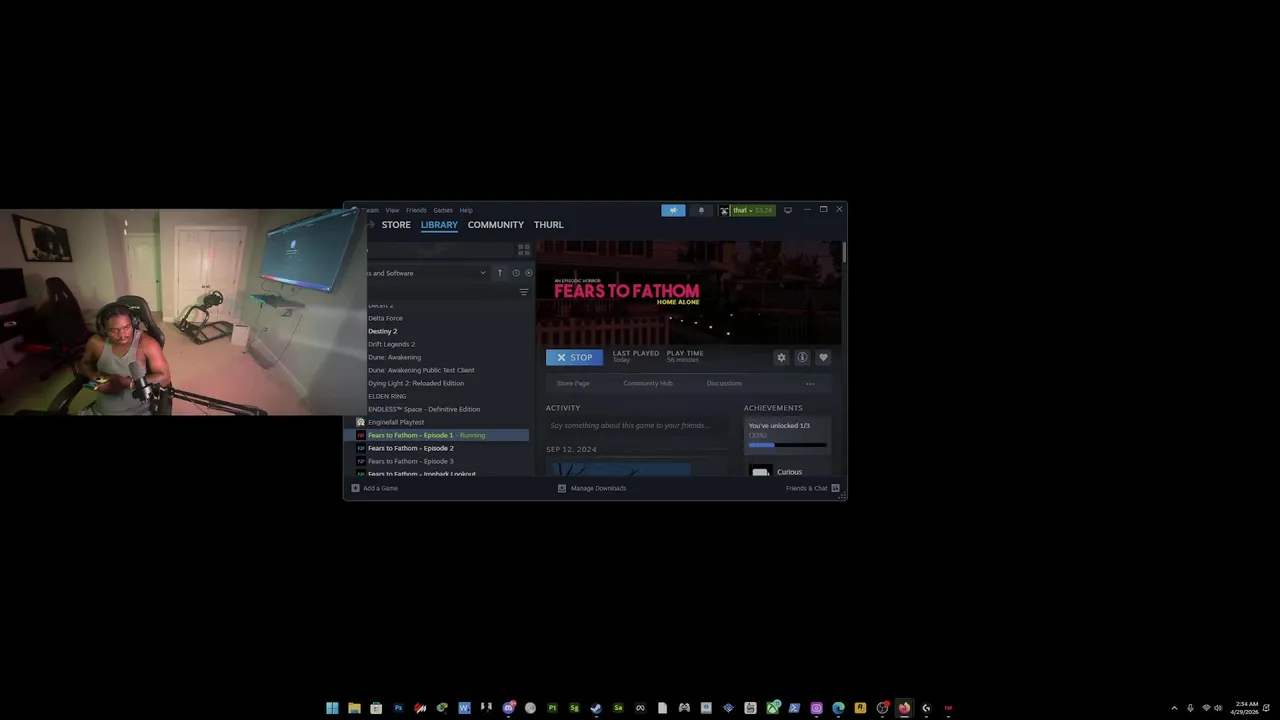Open Photoshop from the taskbar
1280x720 pixels.
pyautogui.click(x=398, y=708)
